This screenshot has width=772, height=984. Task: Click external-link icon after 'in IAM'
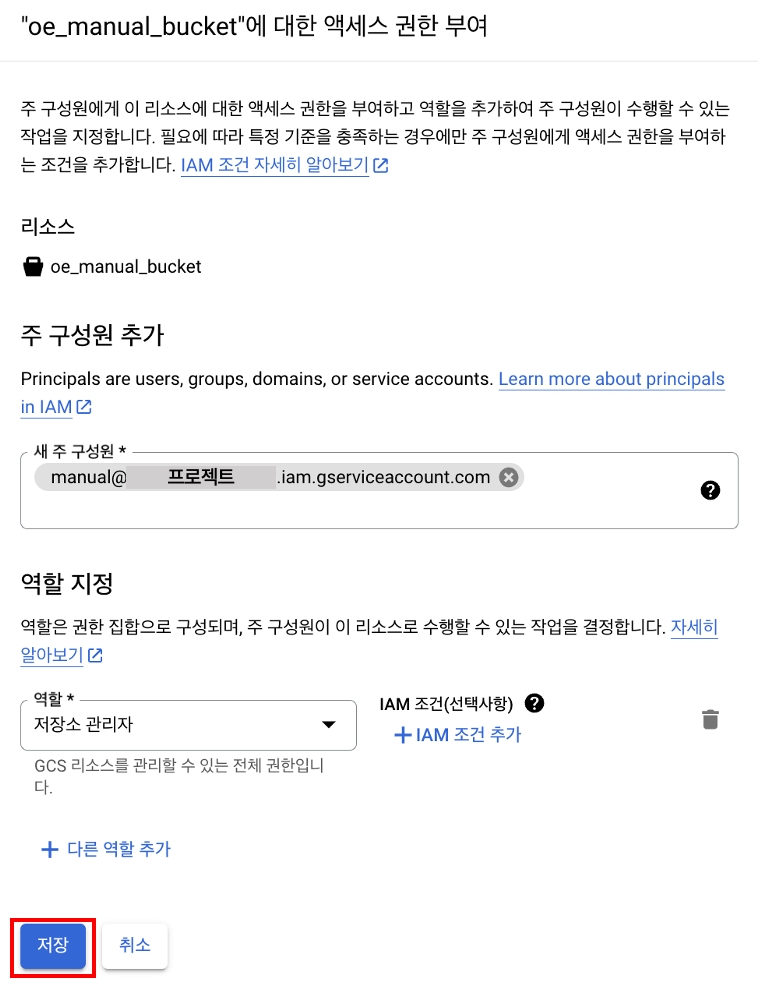84,407
